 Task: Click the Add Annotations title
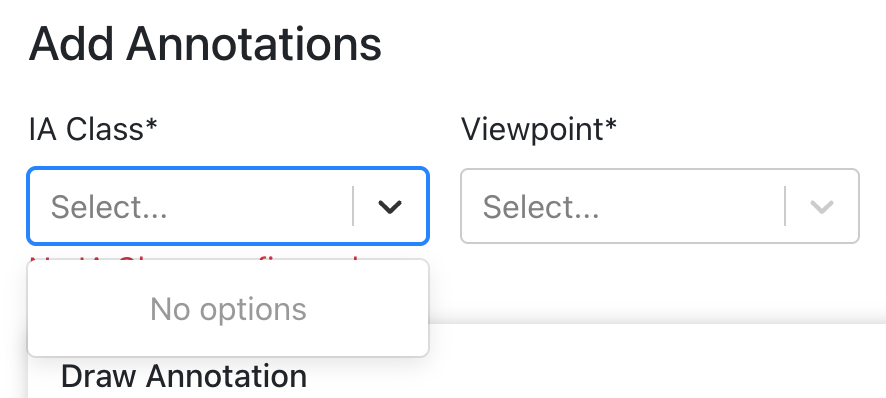[205, 44]
